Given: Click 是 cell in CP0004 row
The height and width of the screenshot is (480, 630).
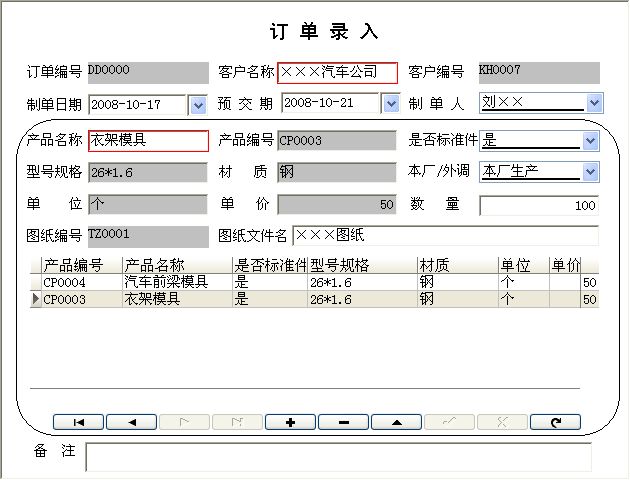Looking at the screenshot, I should [270, 282].
